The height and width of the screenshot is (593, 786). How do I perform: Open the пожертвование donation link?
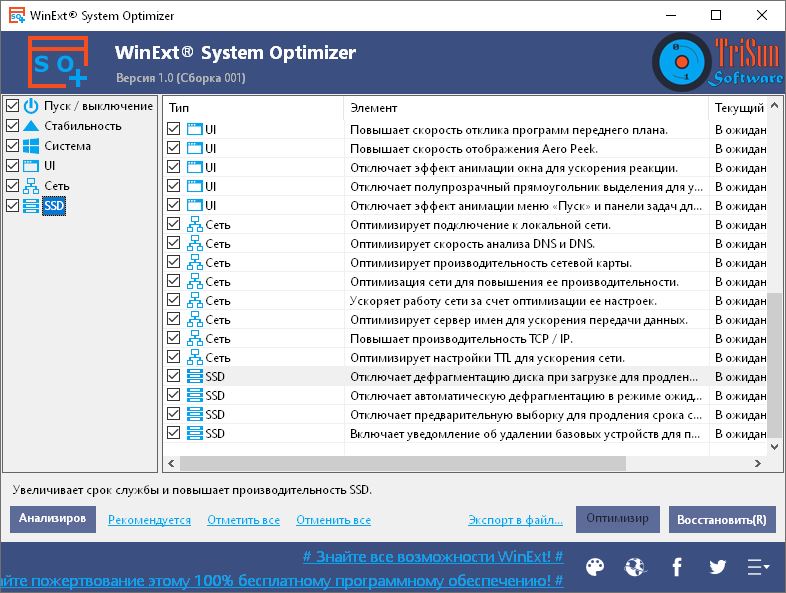282,580
